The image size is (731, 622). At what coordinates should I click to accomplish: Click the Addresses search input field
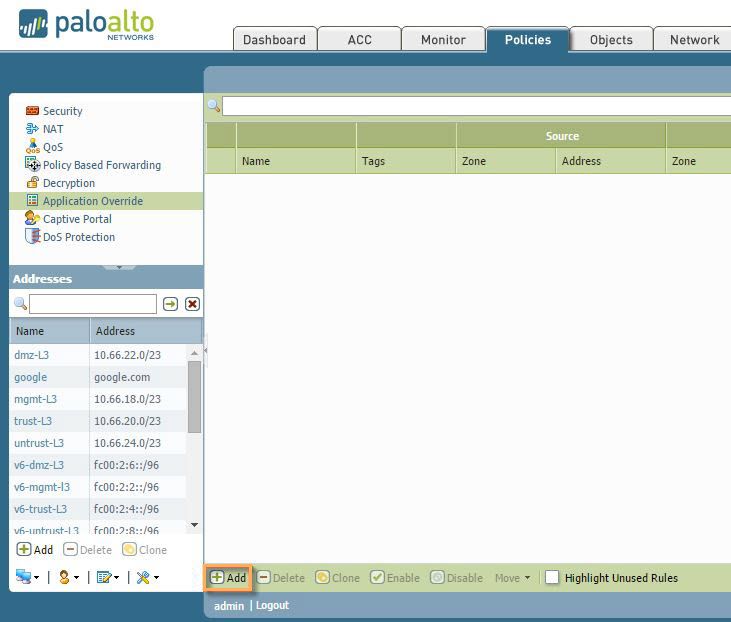tap(93, 304)
